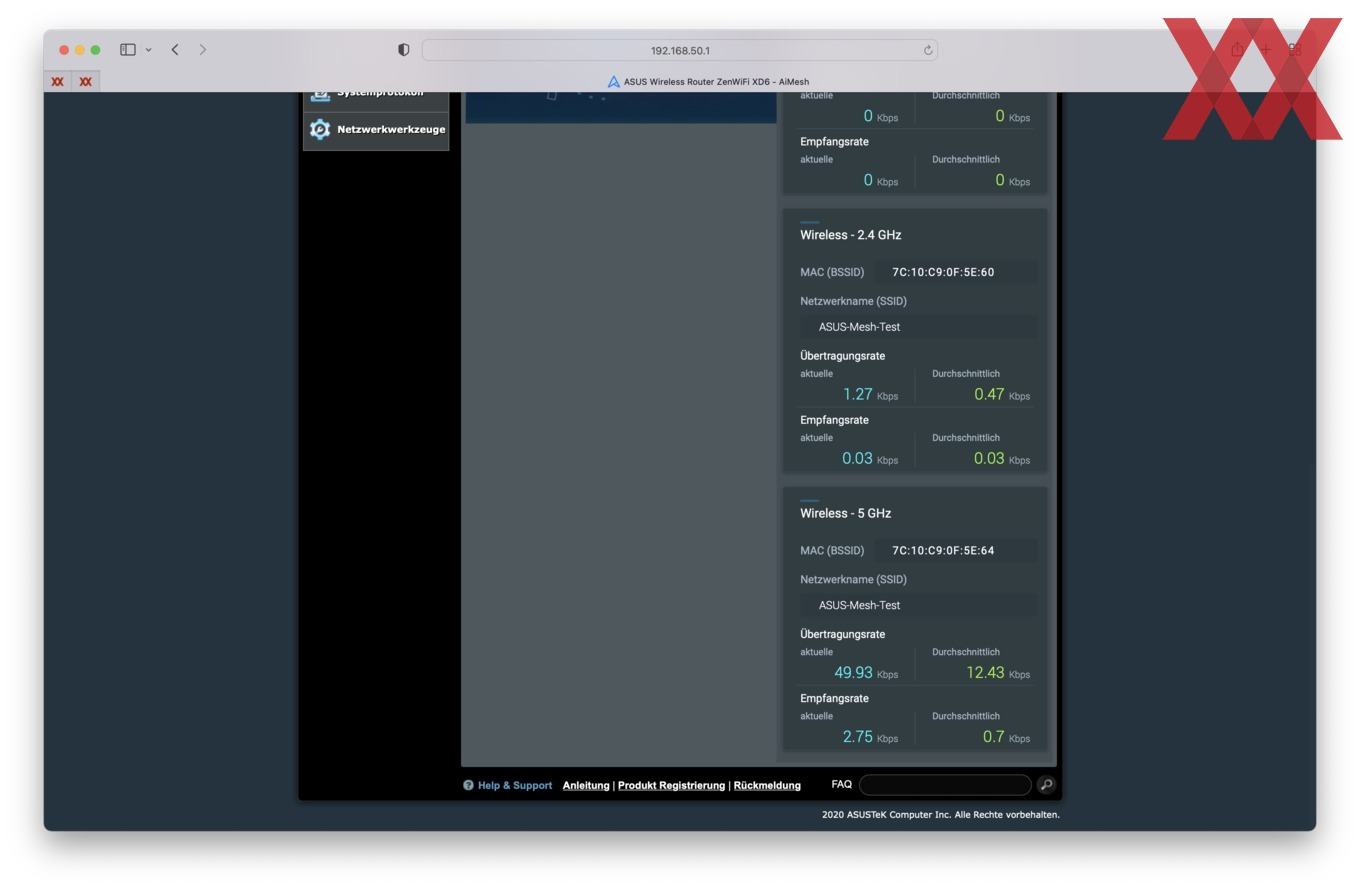
Task: Select the ASUS Wireless Router ZenWiFi XD6 tab
Action: pos(708,82)
